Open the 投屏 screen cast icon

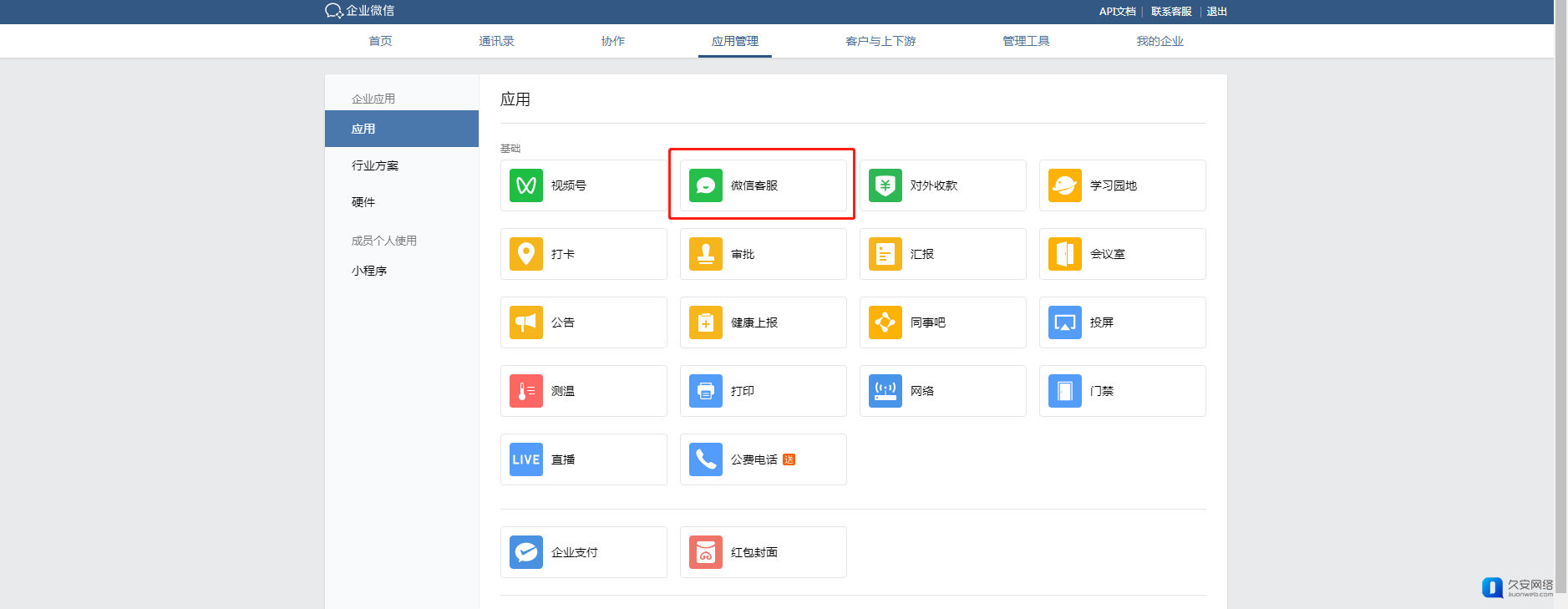pyautogui.click(x=1065, y=322)
